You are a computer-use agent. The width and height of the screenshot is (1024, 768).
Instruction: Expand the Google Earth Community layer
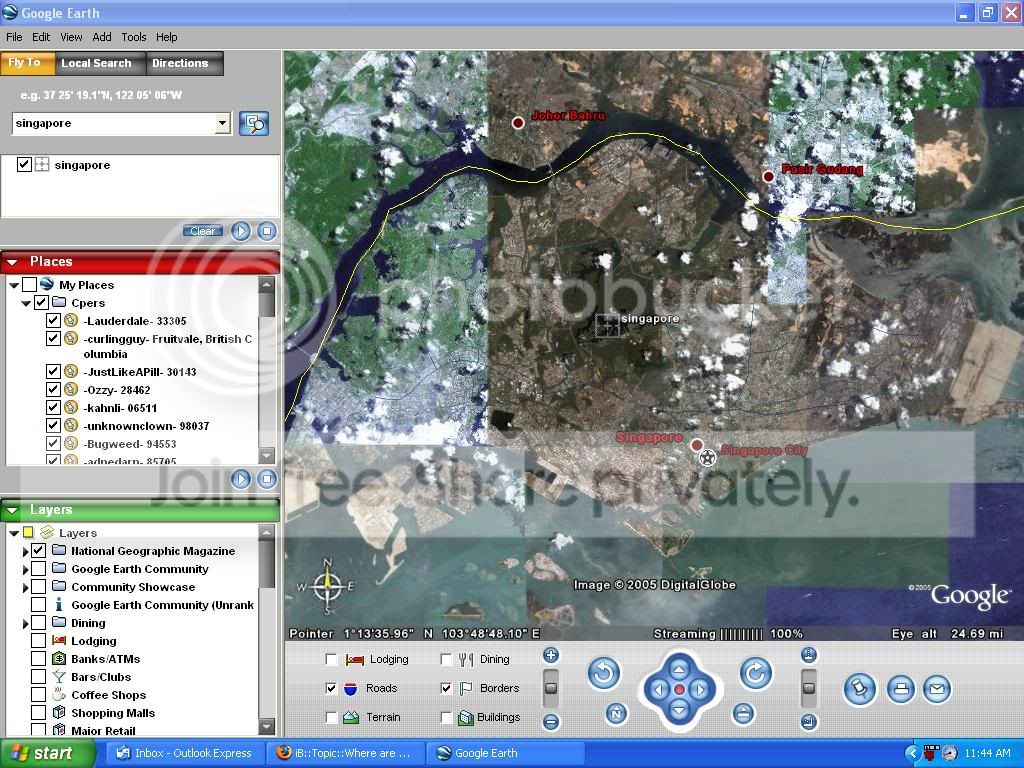pyautogui.click(x=25, y=569)
